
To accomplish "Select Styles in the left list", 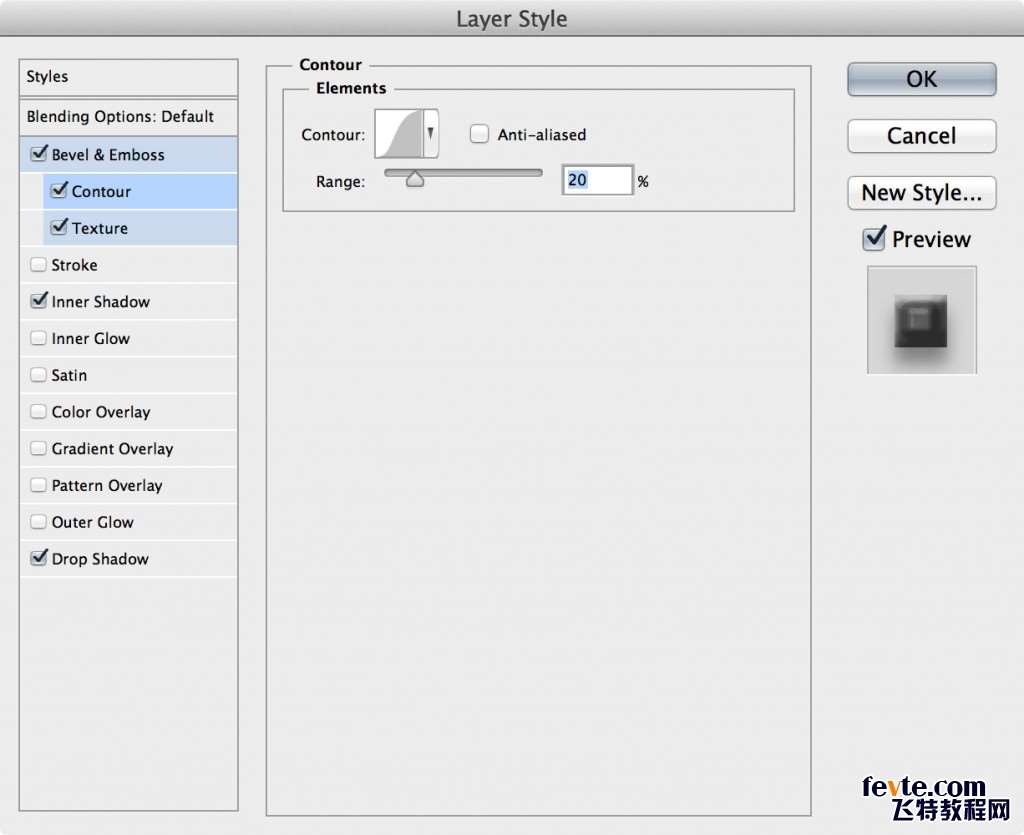I will click(x=128, y=77).
